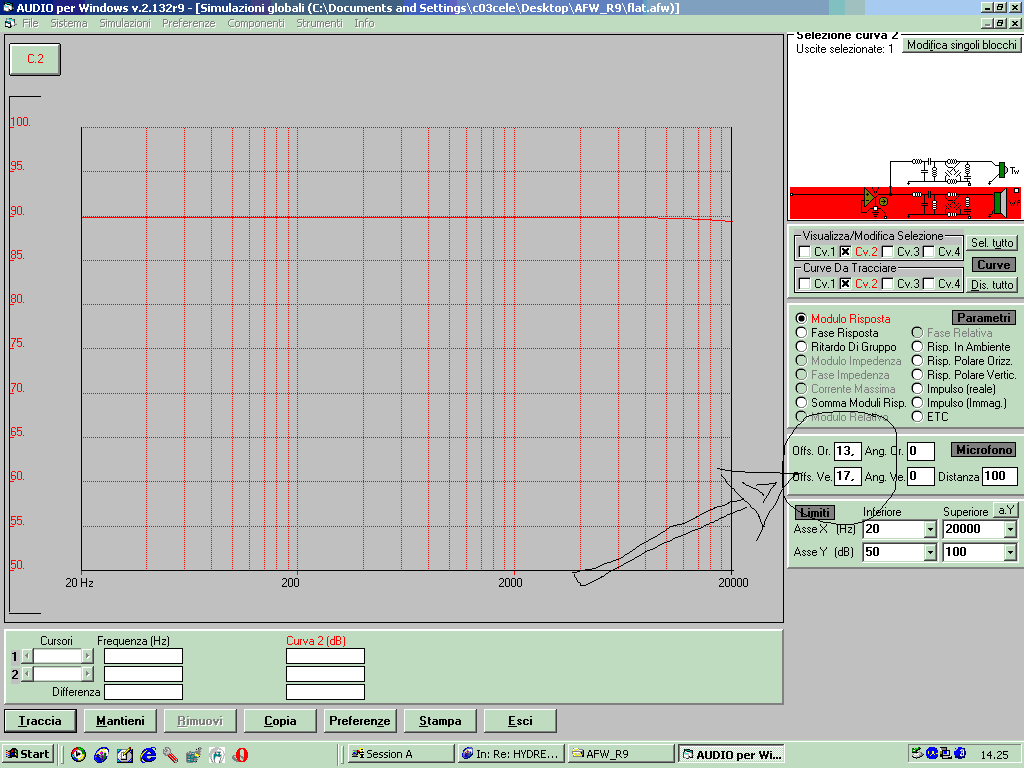Click the C.2 curve label button
Viewport: 1024px width, 768px height.
click(x=35, y=59)
